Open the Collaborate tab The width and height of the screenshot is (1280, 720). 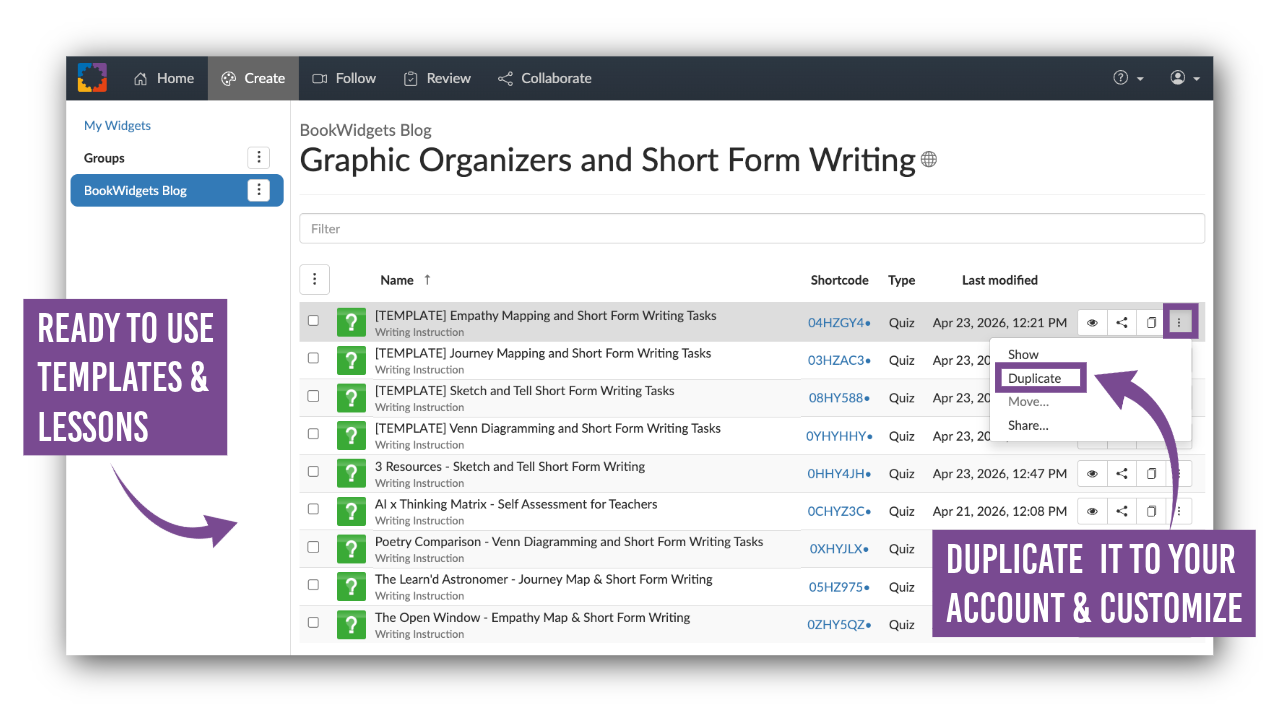coord(545,78)
